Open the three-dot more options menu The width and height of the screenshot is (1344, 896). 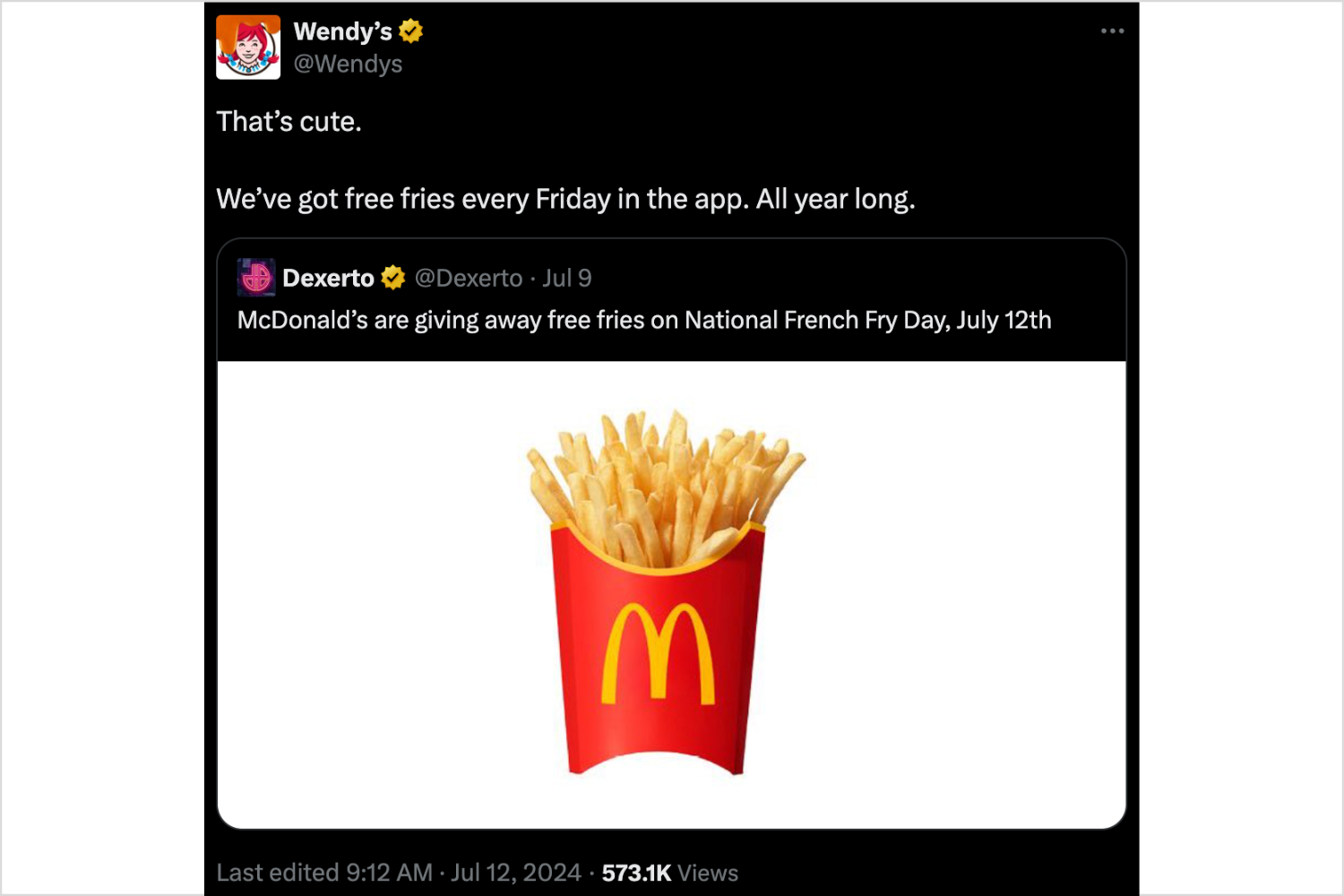click(1111, 30)
